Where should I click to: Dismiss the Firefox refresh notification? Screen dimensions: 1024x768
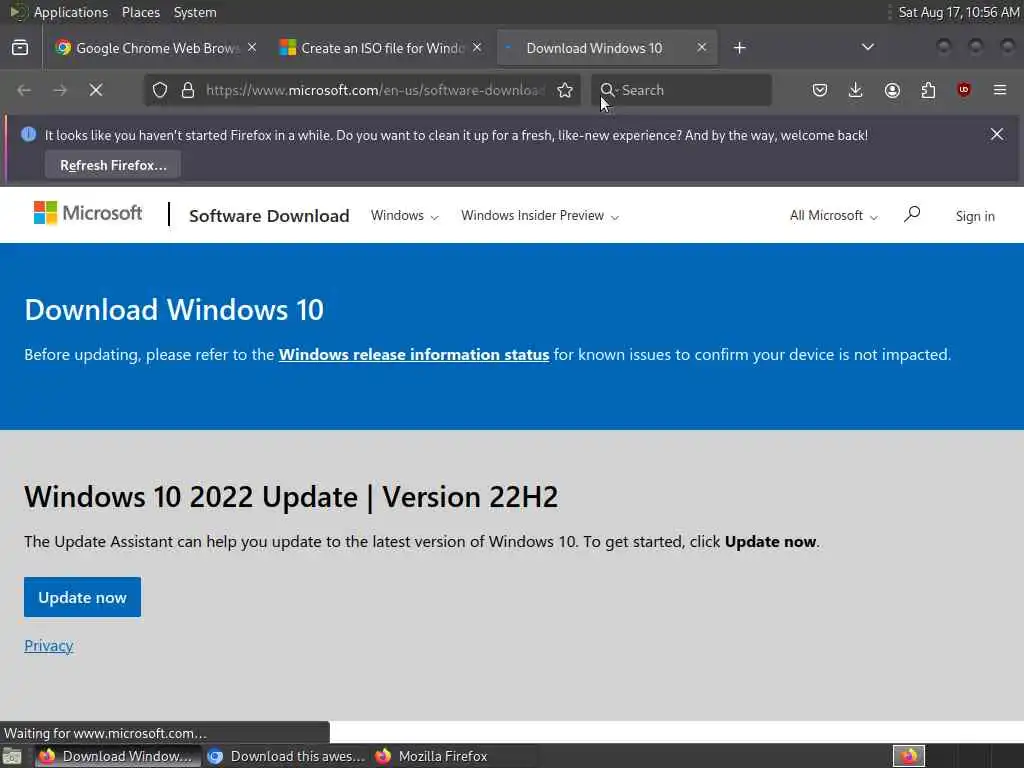pyautogui.click(x=997, y=135)
